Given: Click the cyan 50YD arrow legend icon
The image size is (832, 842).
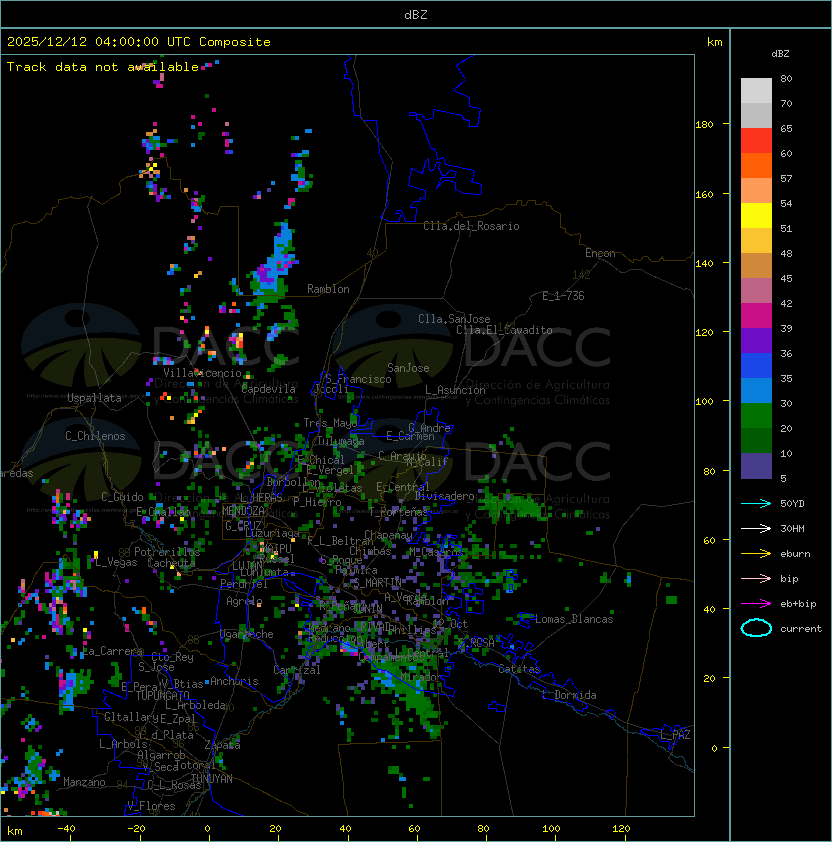Looking at the screenshot, I should pyautogui.click(x=756, y=503).
